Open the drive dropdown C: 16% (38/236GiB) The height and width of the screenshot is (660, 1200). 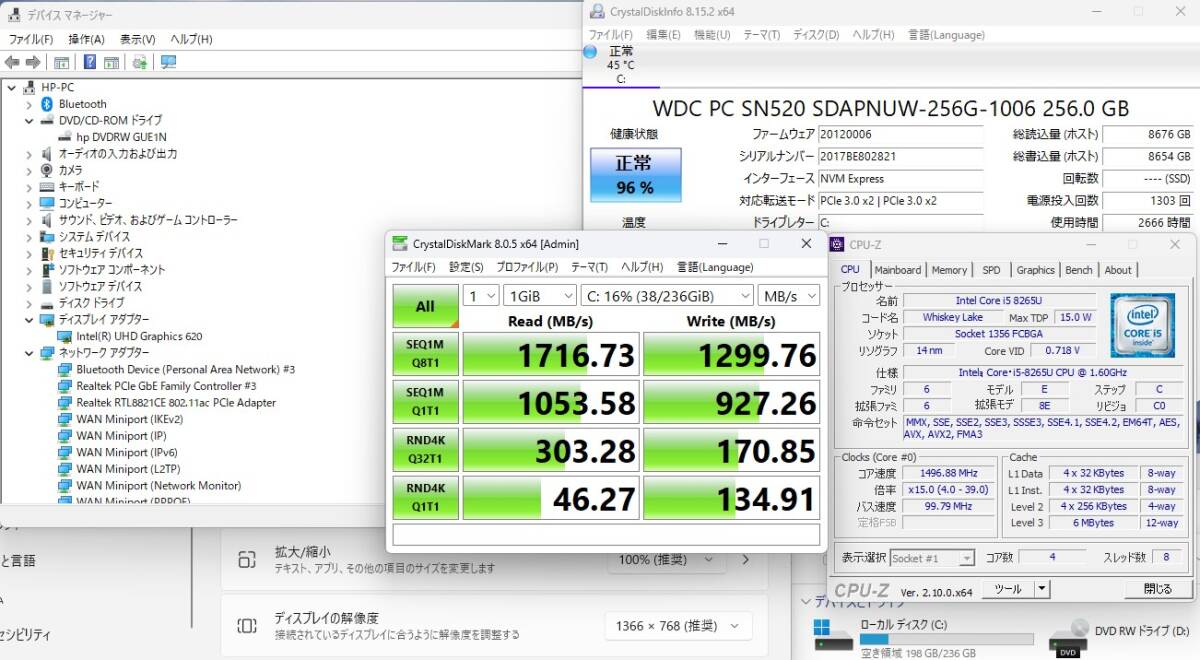(667, 296)
